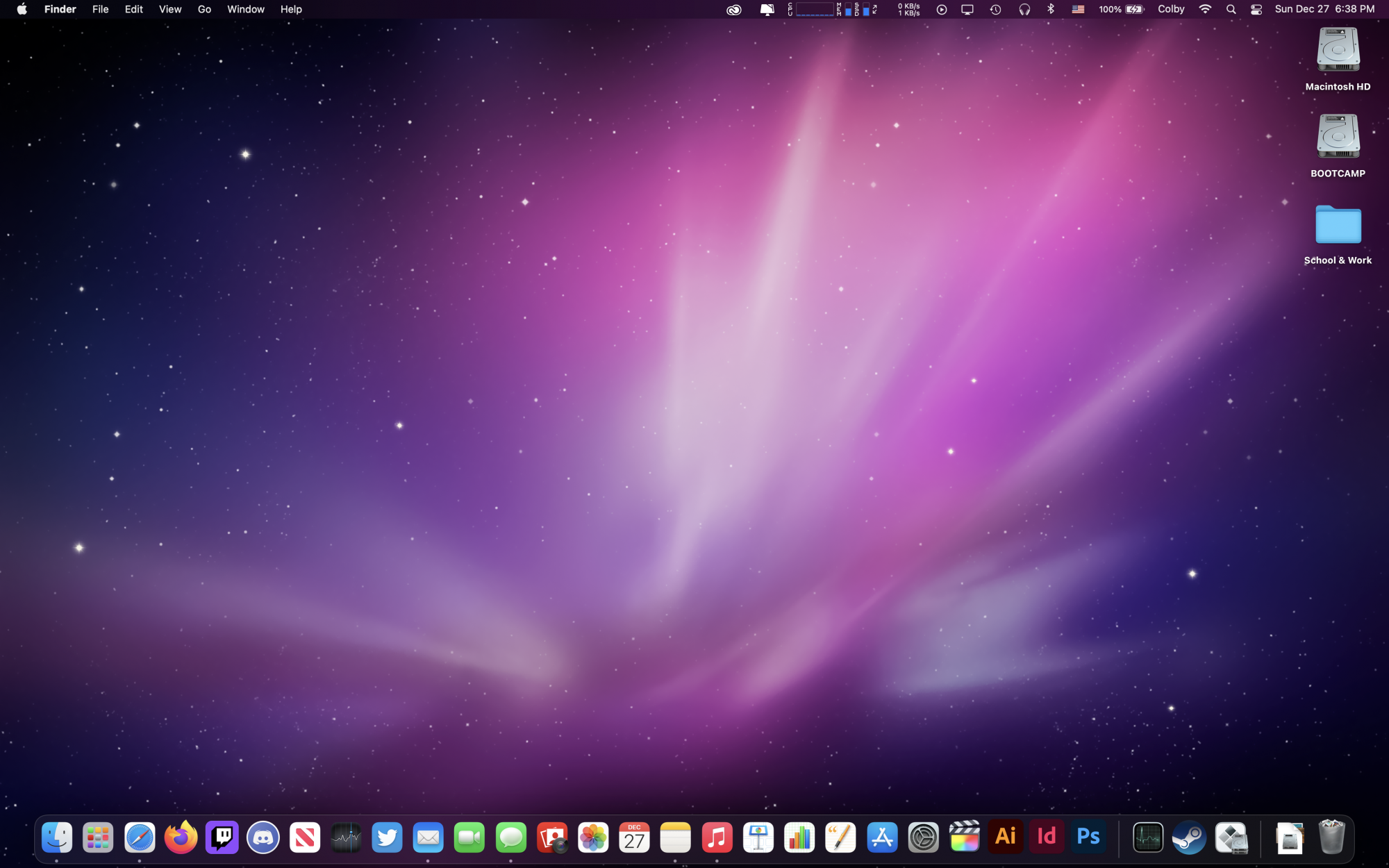1389x868 pixels.
Task: Open Firefox browser from the dock
Action: tap(181, 837)
